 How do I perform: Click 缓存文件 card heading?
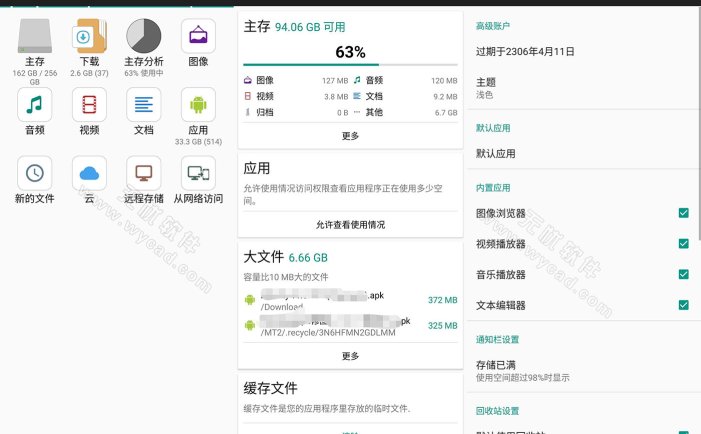270,388
